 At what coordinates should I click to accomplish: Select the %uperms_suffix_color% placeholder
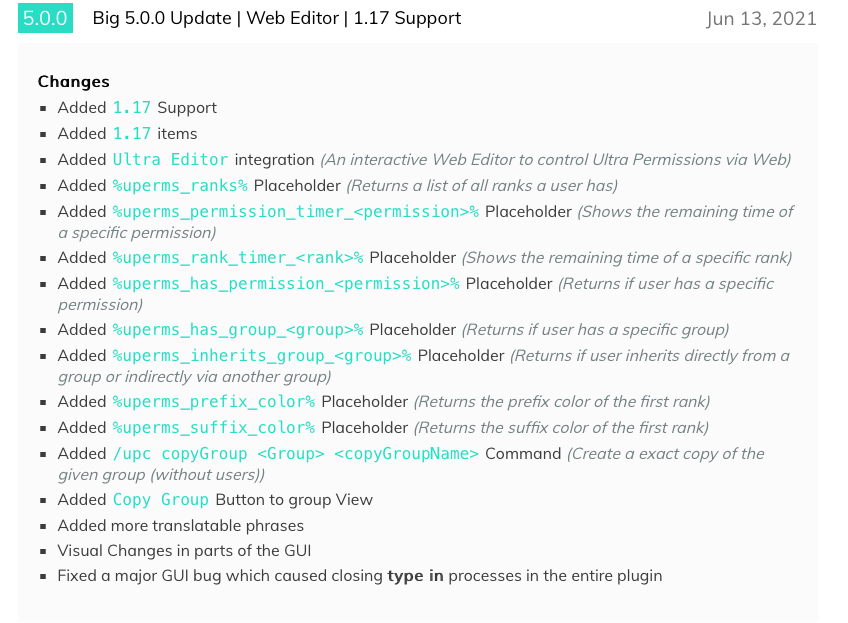tap(214, 427)
